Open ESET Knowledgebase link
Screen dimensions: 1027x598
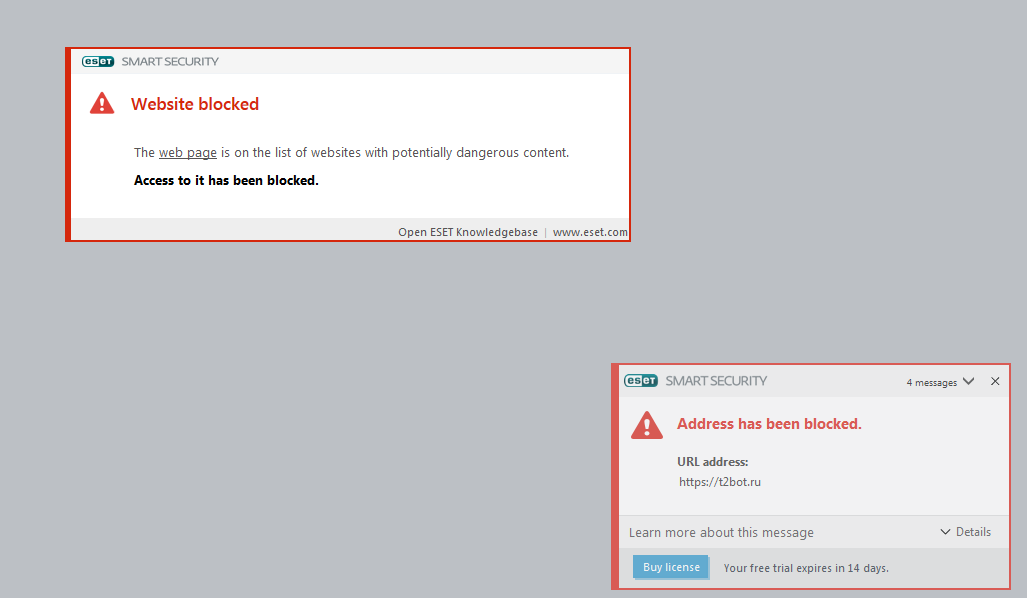tap(468, 232)
